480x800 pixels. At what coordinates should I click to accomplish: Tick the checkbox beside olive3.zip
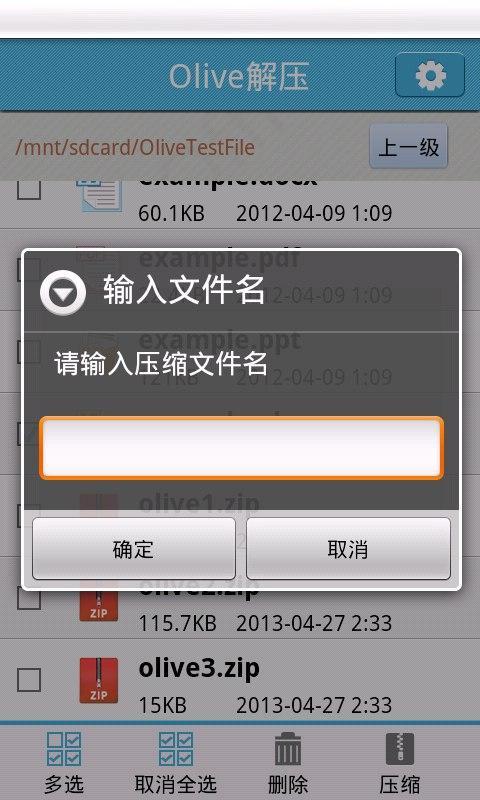click(x=29, y=680)
